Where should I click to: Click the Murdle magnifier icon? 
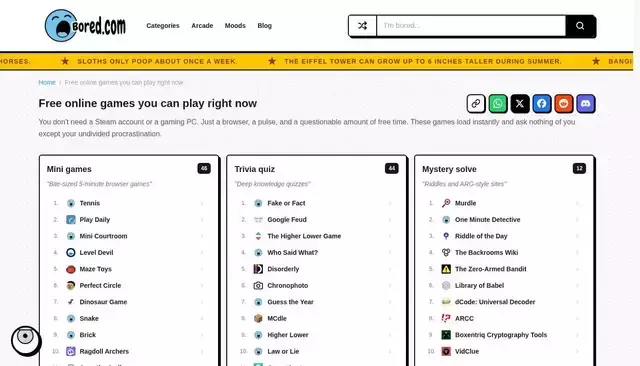click(446, 203)
